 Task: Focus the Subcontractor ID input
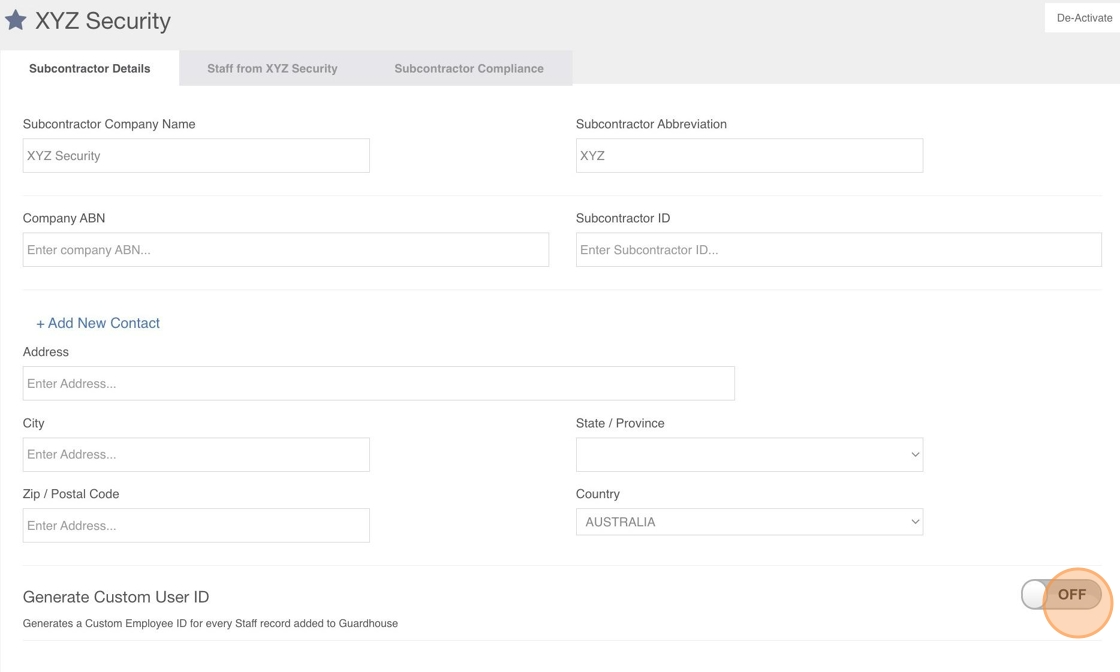[x=839, y=250]
